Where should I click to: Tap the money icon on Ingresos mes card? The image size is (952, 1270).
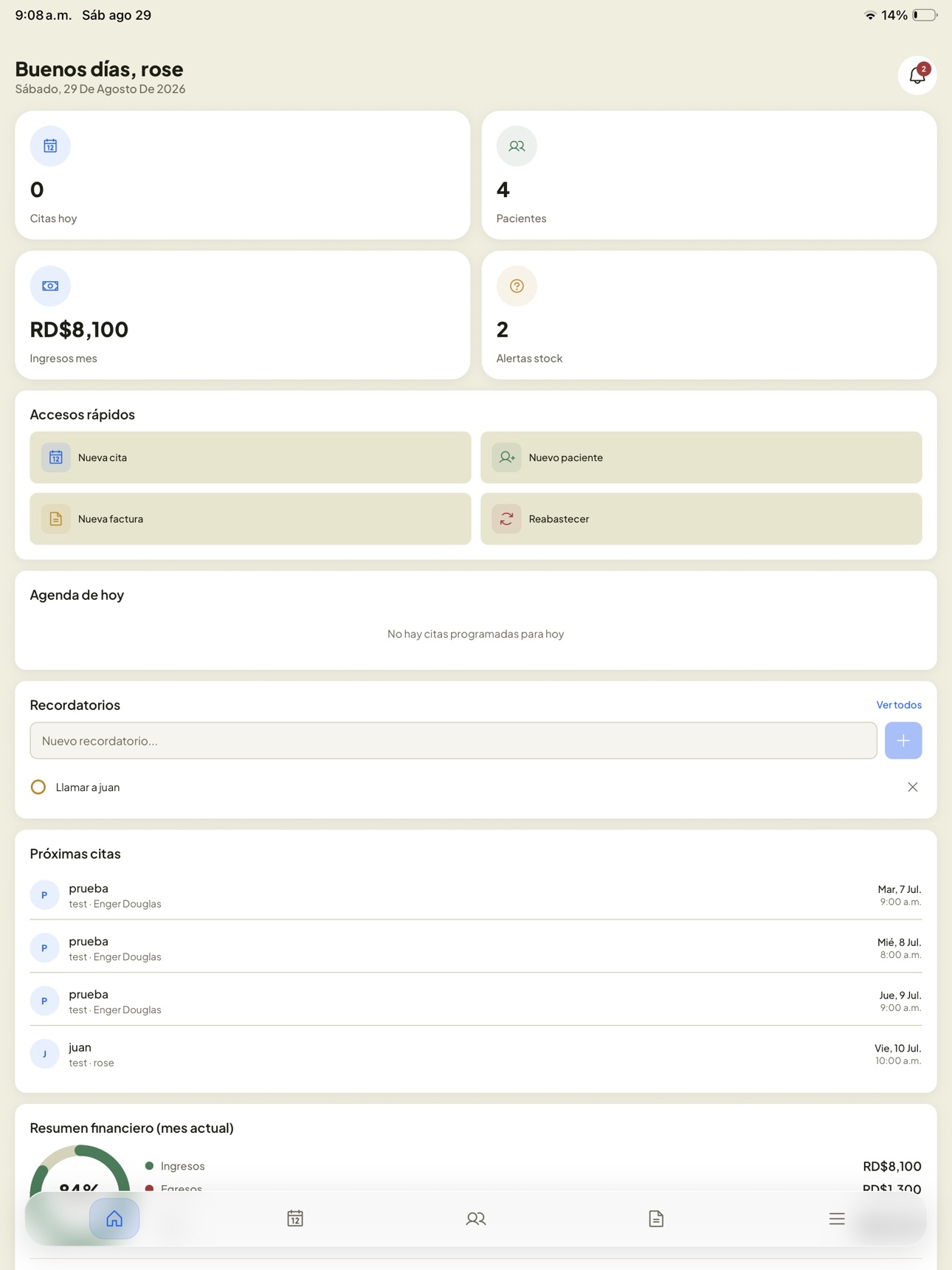(50, 286)
